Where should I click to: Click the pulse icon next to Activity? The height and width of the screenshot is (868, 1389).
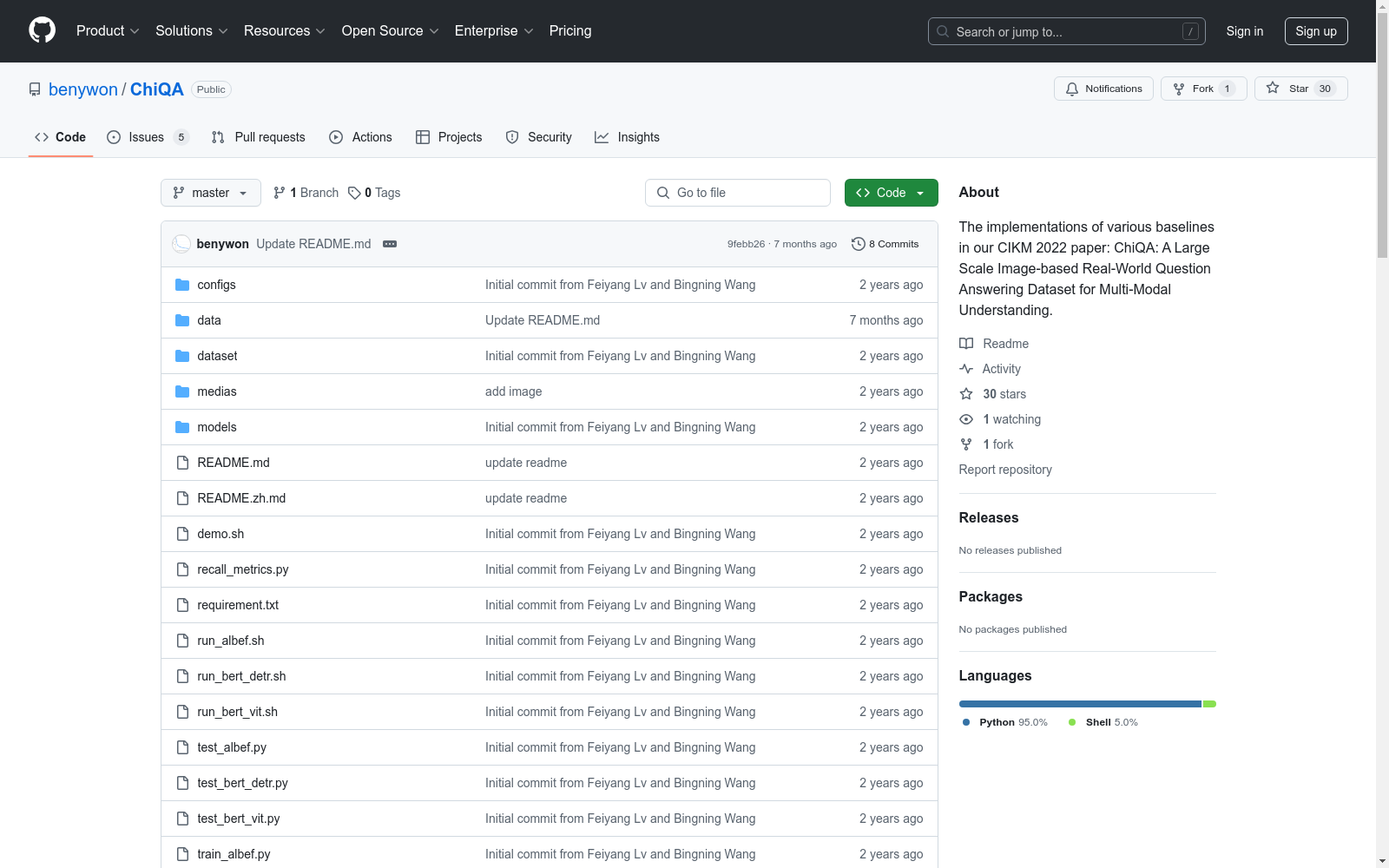click(966, 369)
